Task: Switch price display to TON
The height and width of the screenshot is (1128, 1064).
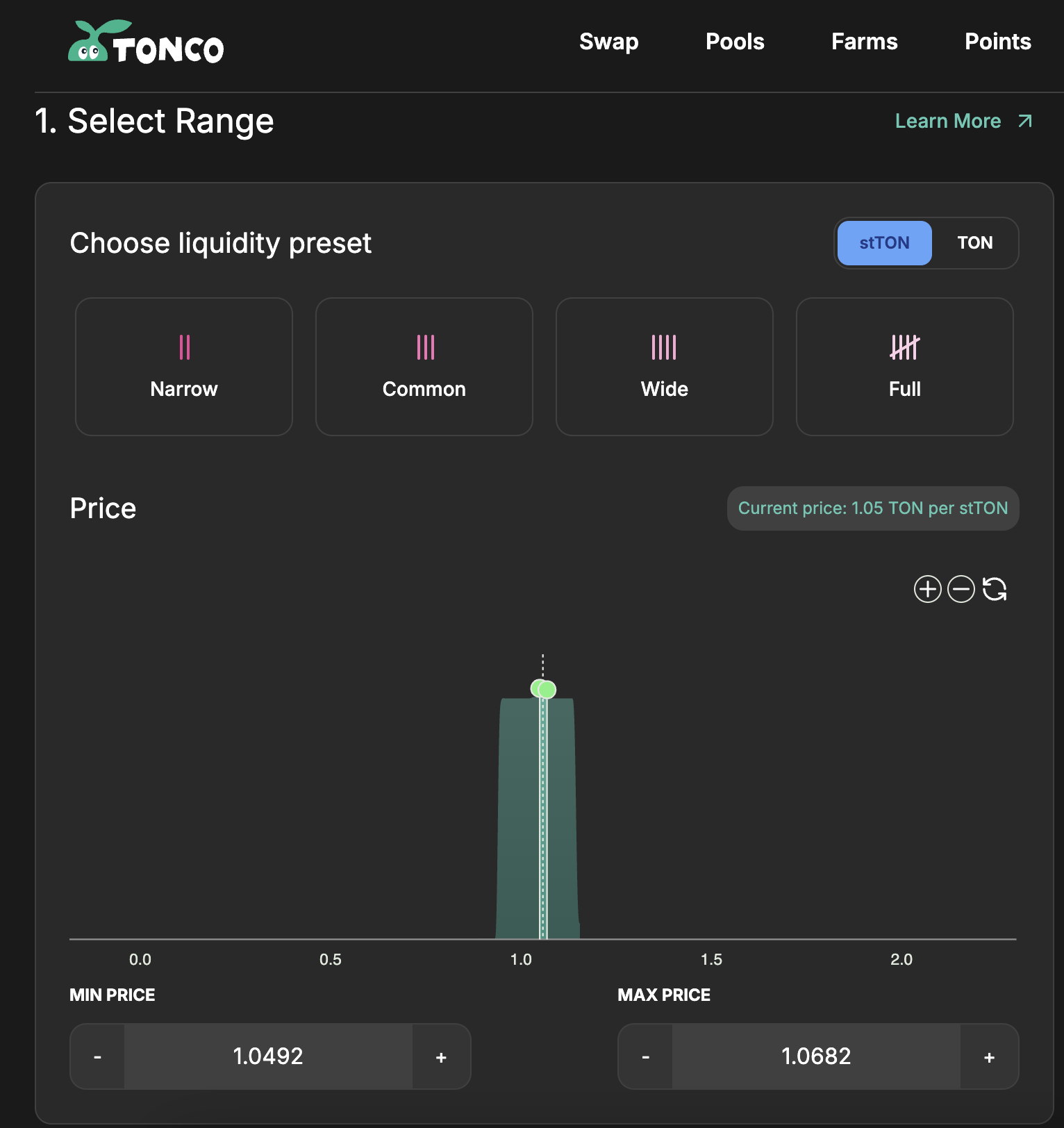Action: coord(974,243)
